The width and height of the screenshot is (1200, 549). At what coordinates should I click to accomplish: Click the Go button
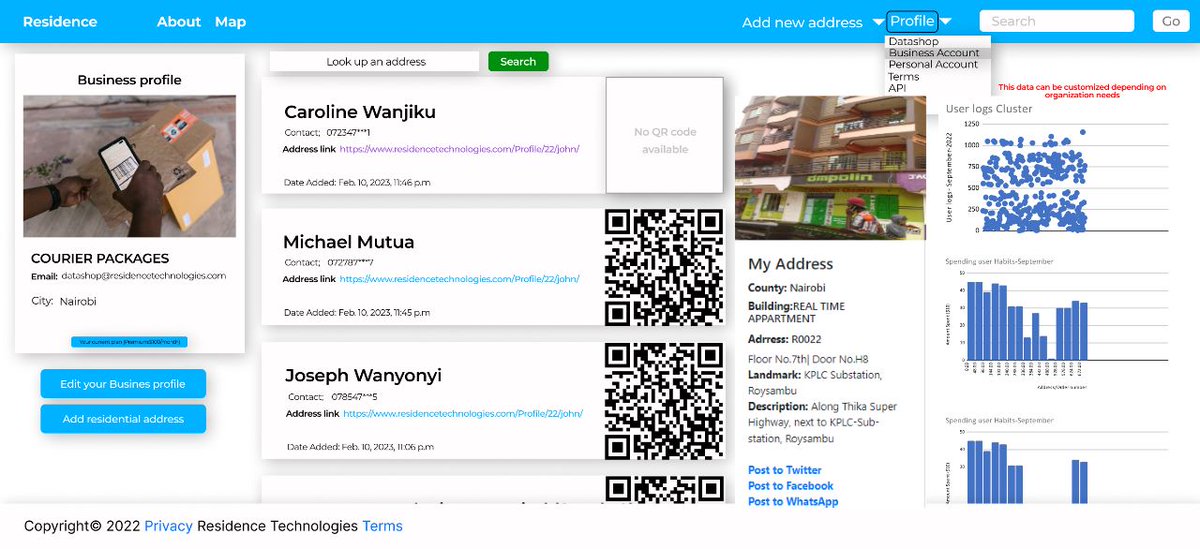point(1171,21)
